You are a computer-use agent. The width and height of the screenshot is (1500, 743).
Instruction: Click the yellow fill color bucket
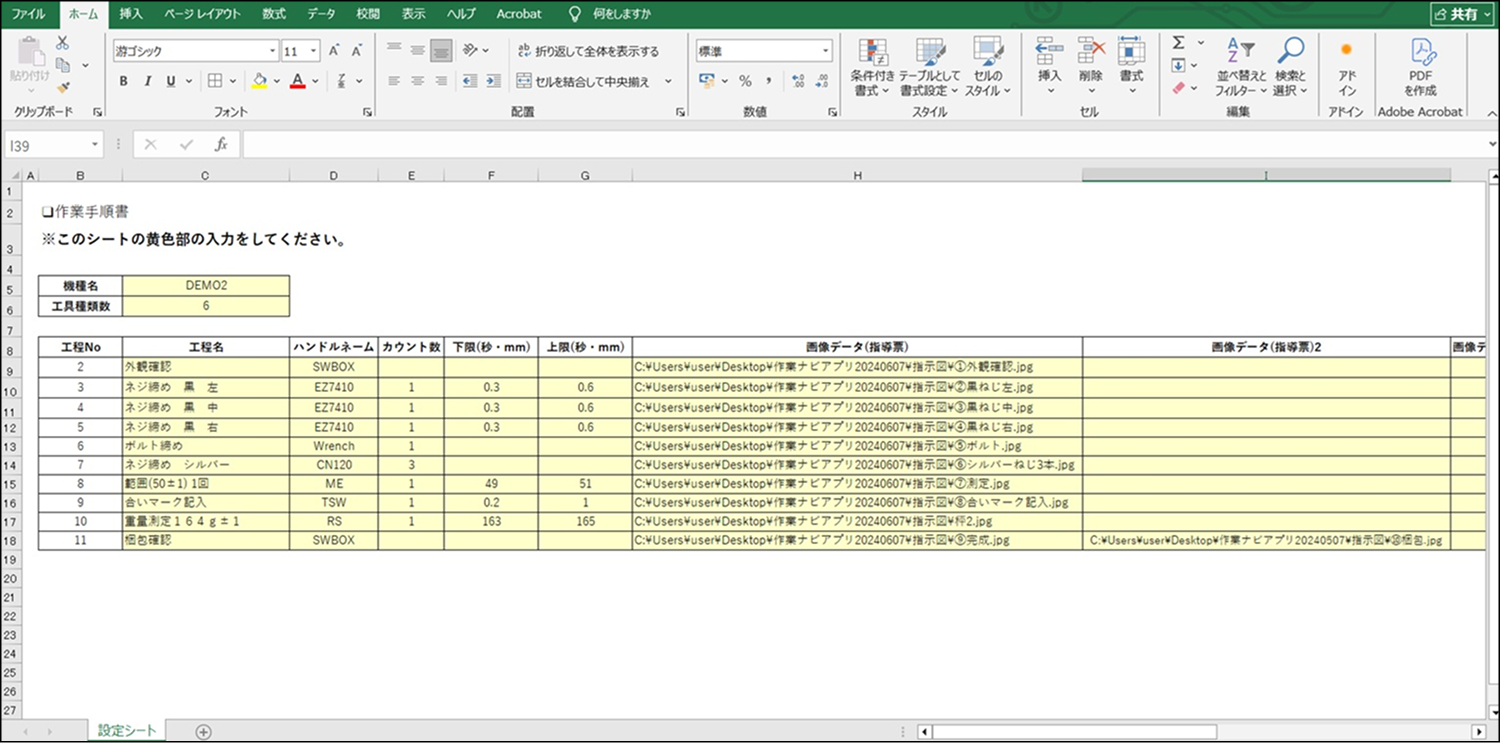tap(260, 81)
